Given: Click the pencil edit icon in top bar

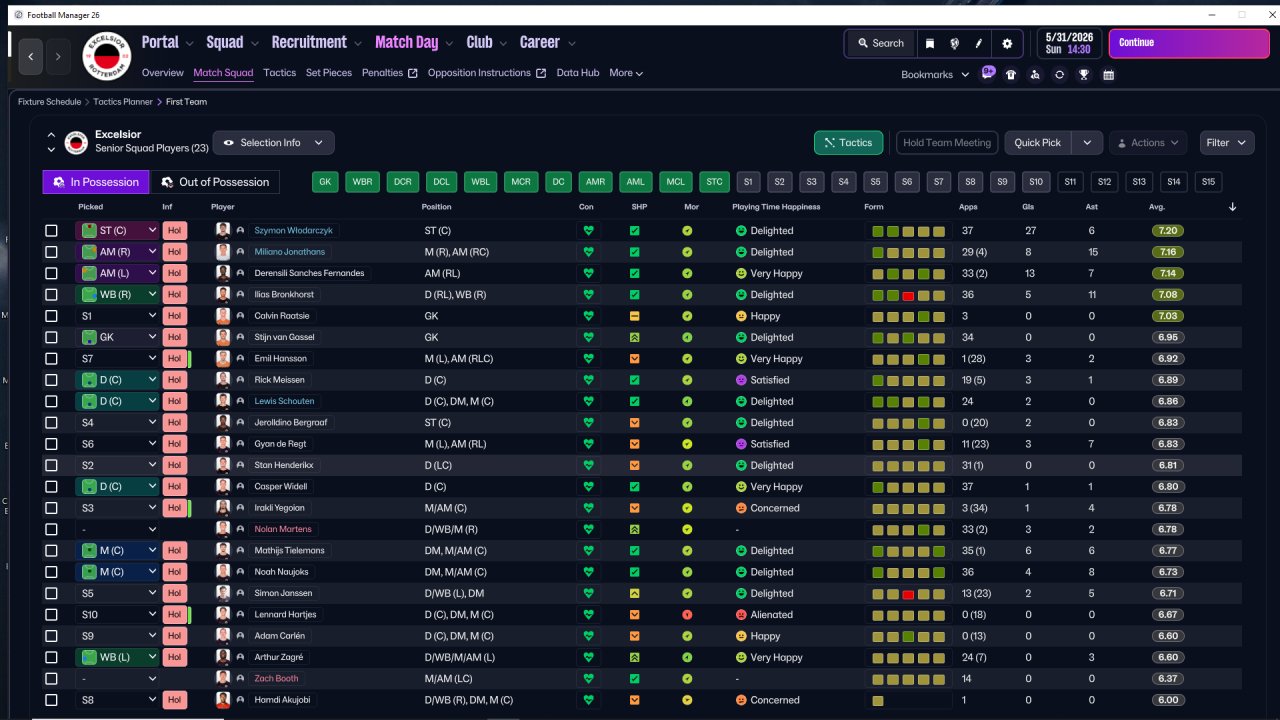Looking at the screenshot, I should click(x=980, y=43).
